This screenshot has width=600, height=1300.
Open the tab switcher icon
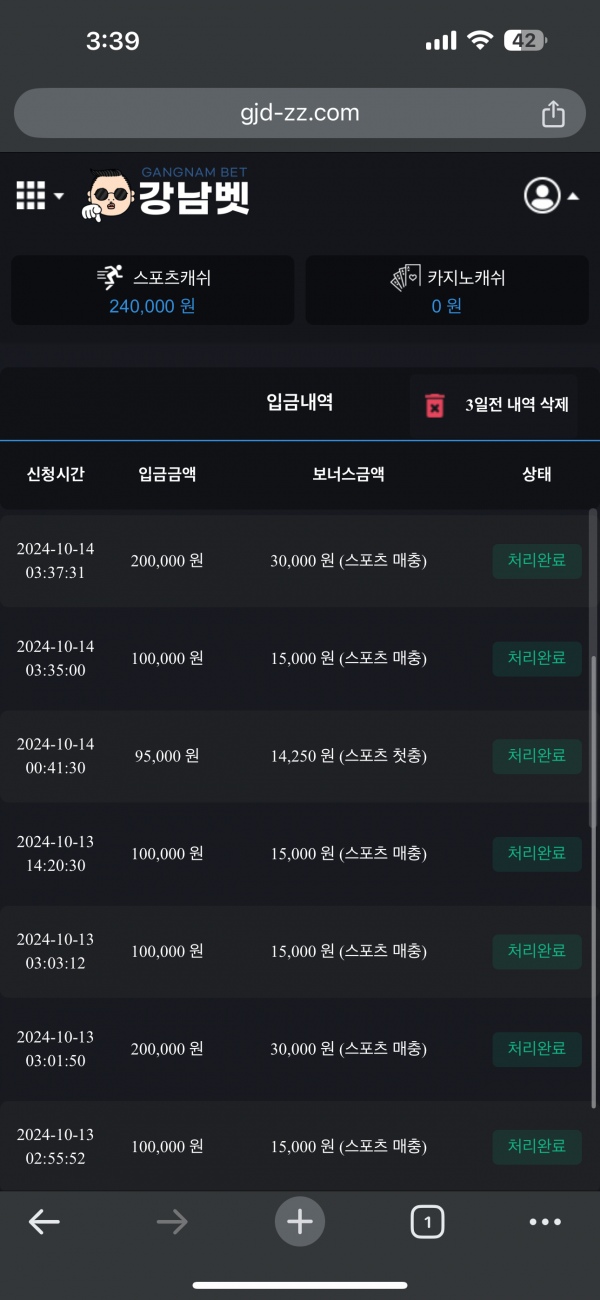[427, 1221]
